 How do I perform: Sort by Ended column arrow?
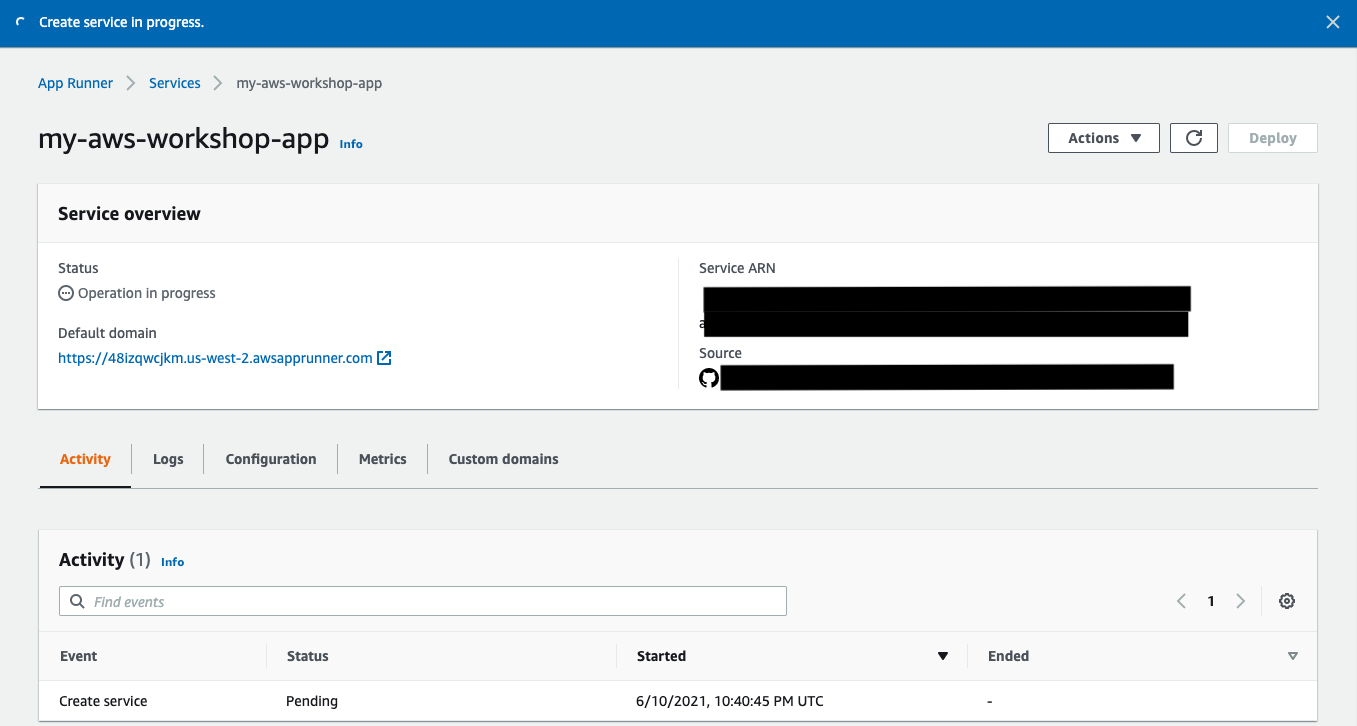1293,656
